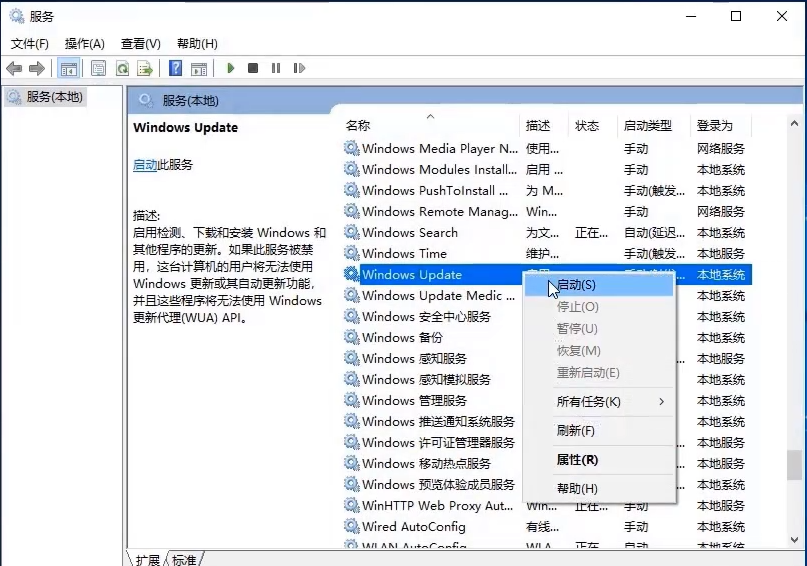Click the Pause Service toolbar icon
The height and width of the screenshot is (566, 807).
(x=275, y=68)
